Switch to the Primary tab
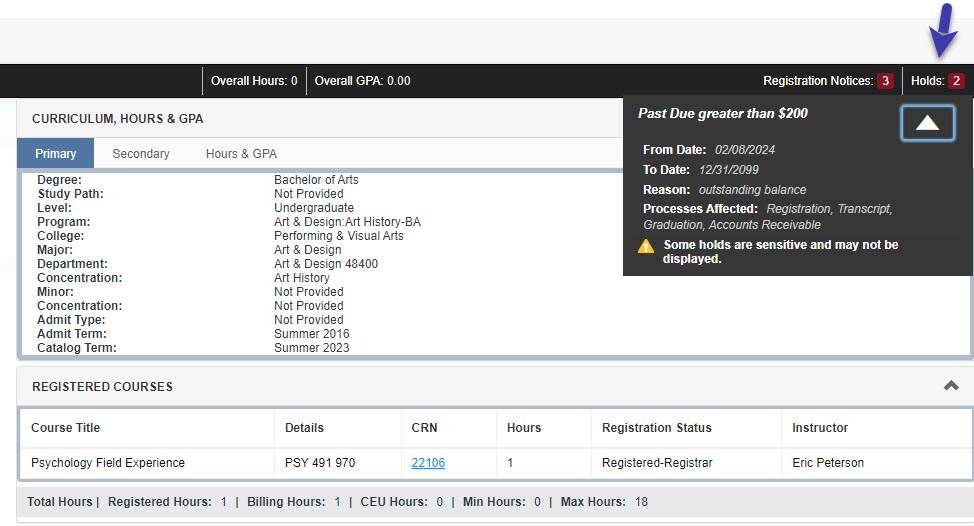This screenshot has height=526, width=974. pyautogui.click(x=55, y=154)
